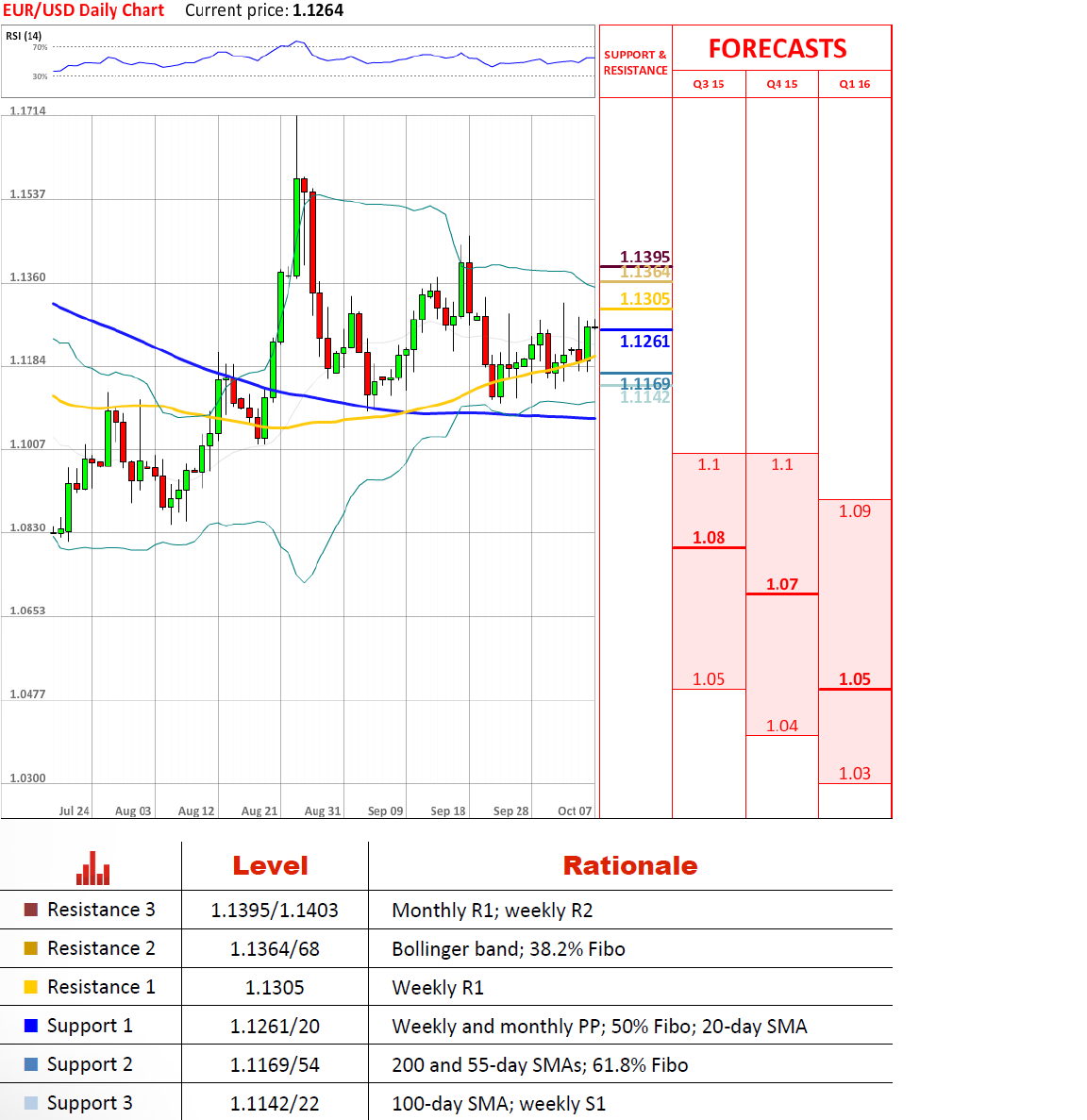The image size is (1087, 1120).
Task: Click the Q4 15 median forecast 1.07
Action: pos(782,584)
